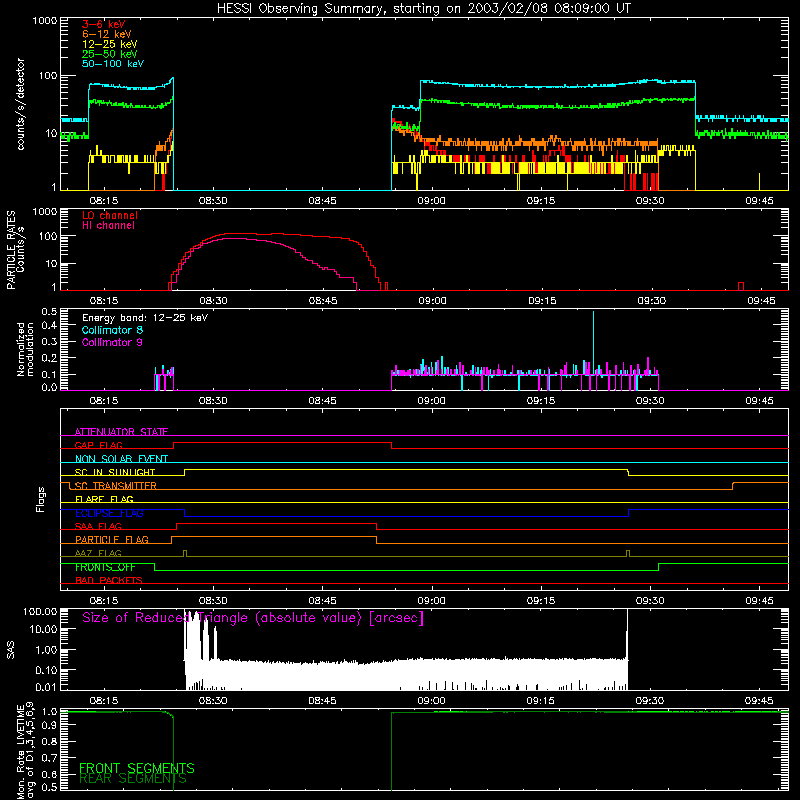Click the Mon. Rate LIVETIME axis label
Viewport: 800px width, 800px height.
tap(25, 751)
